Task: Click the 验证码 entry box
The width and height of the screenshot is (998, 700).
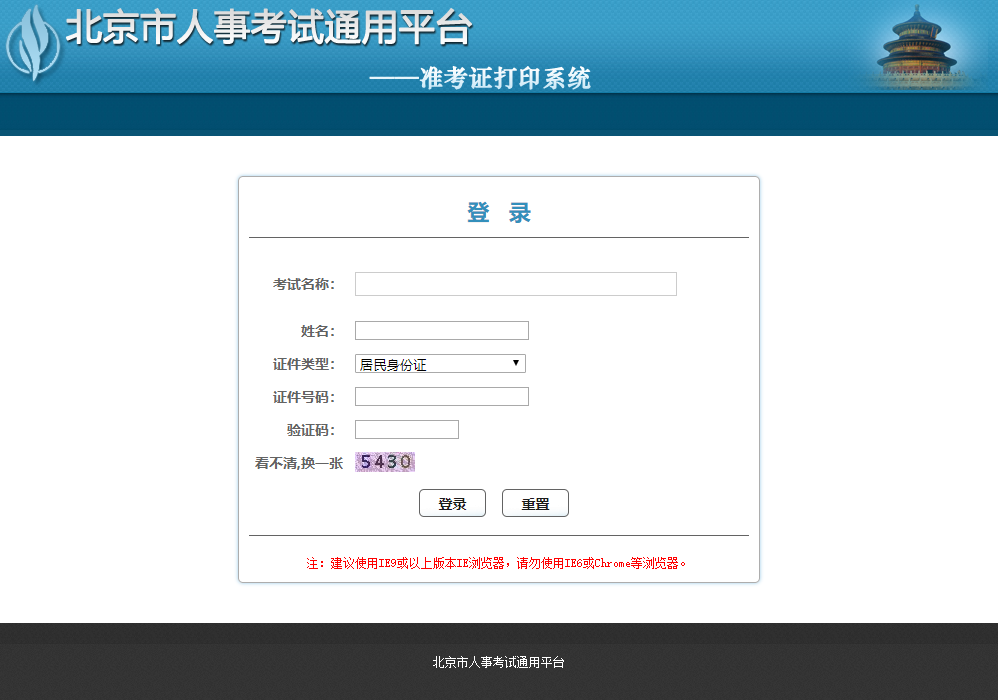Action: [406, 430]
